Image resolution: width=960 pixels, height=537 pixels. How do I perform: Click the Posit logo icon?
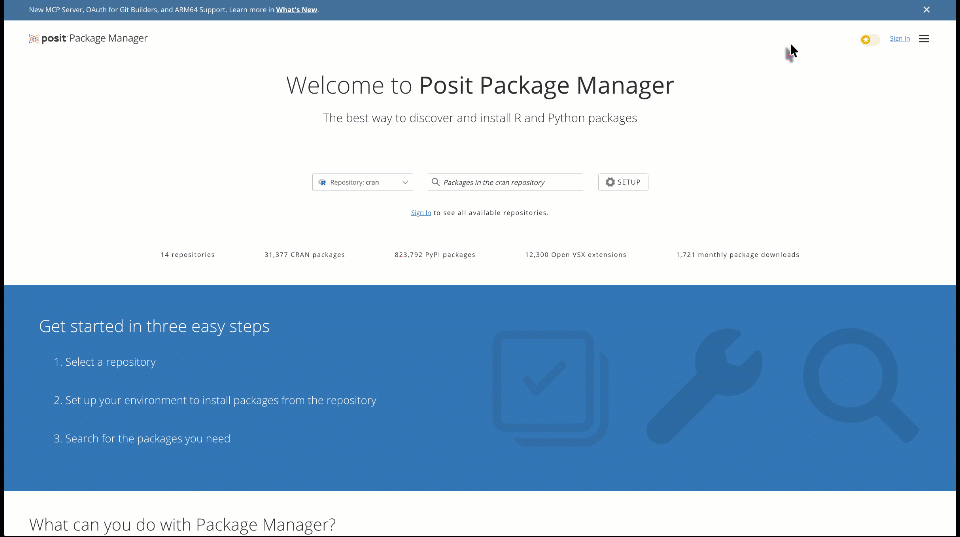point(34,39)
